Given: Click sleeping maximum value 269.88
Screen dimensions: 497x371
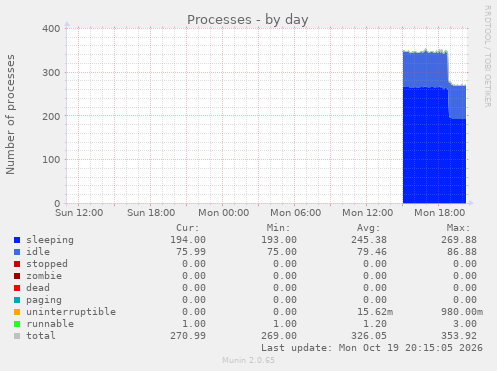Looking at the screenshot, I should (459, 240).
